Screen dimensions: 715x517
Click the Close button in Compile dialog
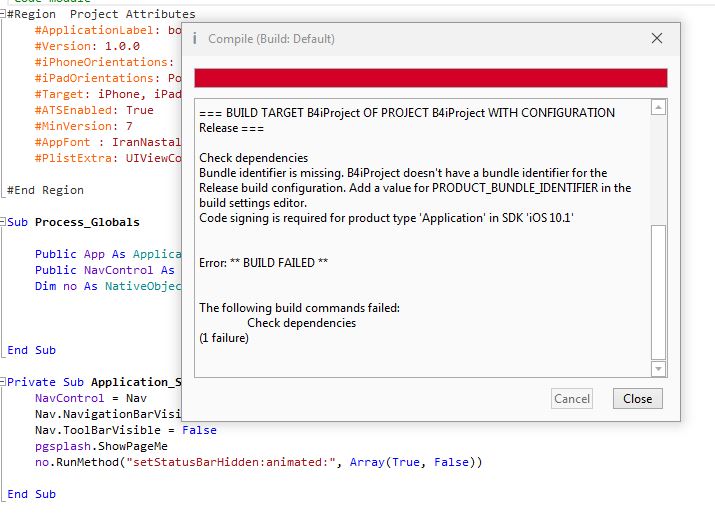[637, 398]
